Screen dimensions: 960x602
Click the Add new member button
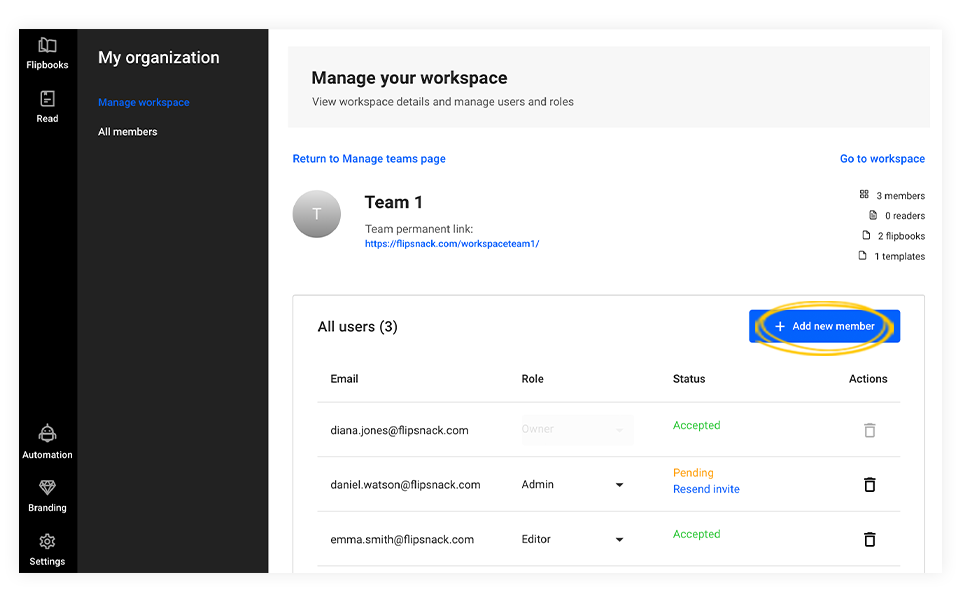[824, 326]
